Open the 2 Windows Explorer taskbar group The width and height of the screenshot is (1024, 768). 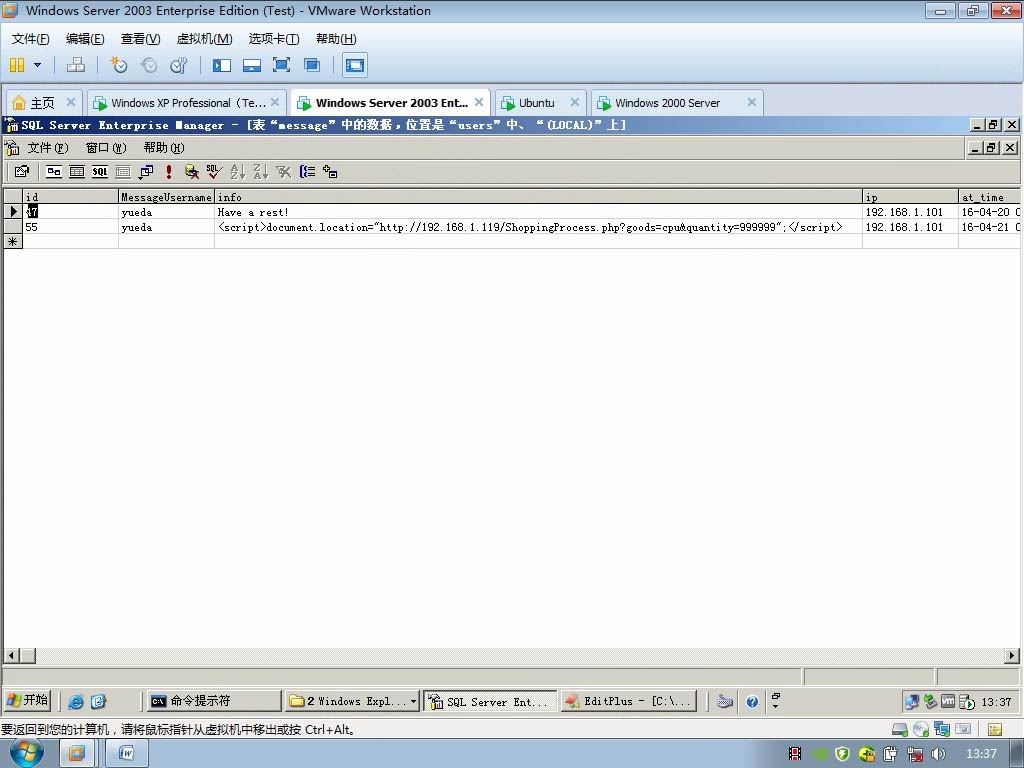(x=352, y=701)
